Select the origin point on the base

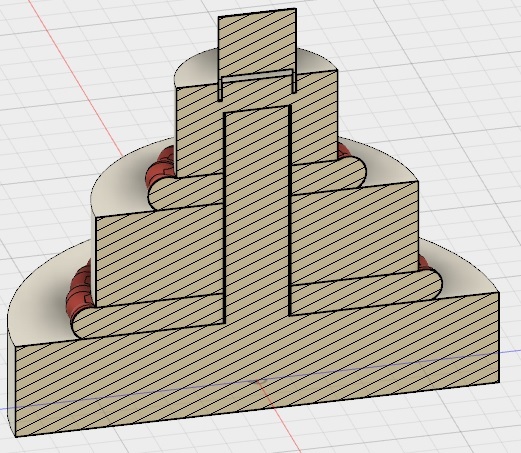pos(259,380)
